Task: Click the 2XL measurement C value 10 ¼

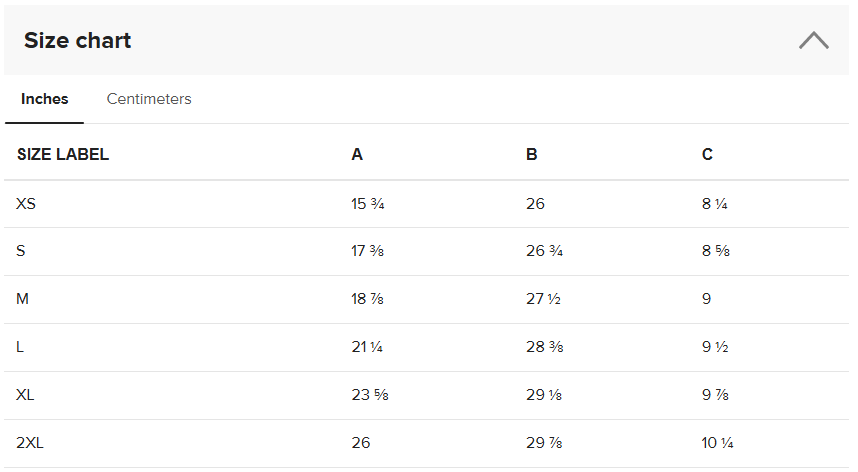Action: tap(718, 443)
